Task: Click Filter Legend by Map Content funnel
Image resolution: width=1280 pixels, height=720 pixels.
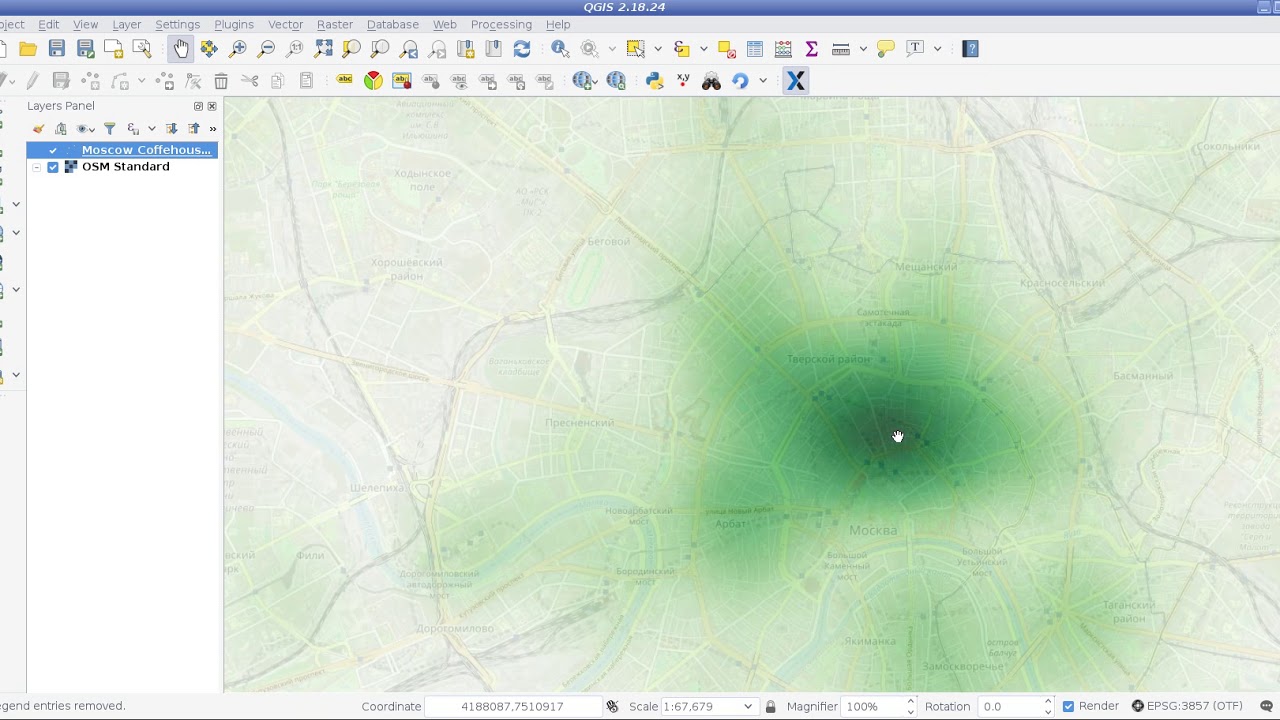Action: (110, 128)
